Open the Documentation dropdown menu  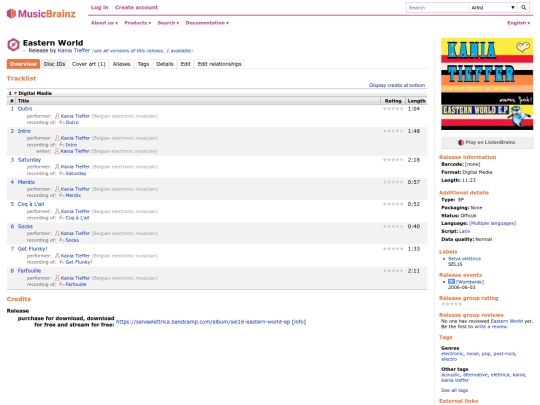207,23
